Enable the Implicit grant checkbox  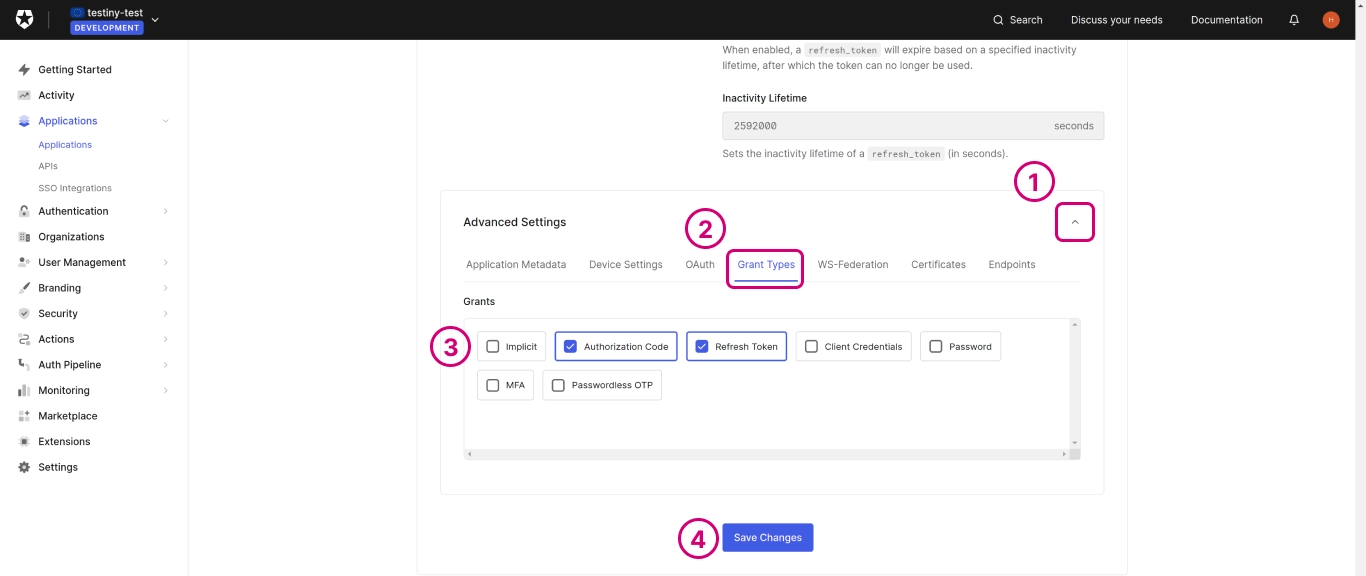pyautogui.click(x=493, y=347)
